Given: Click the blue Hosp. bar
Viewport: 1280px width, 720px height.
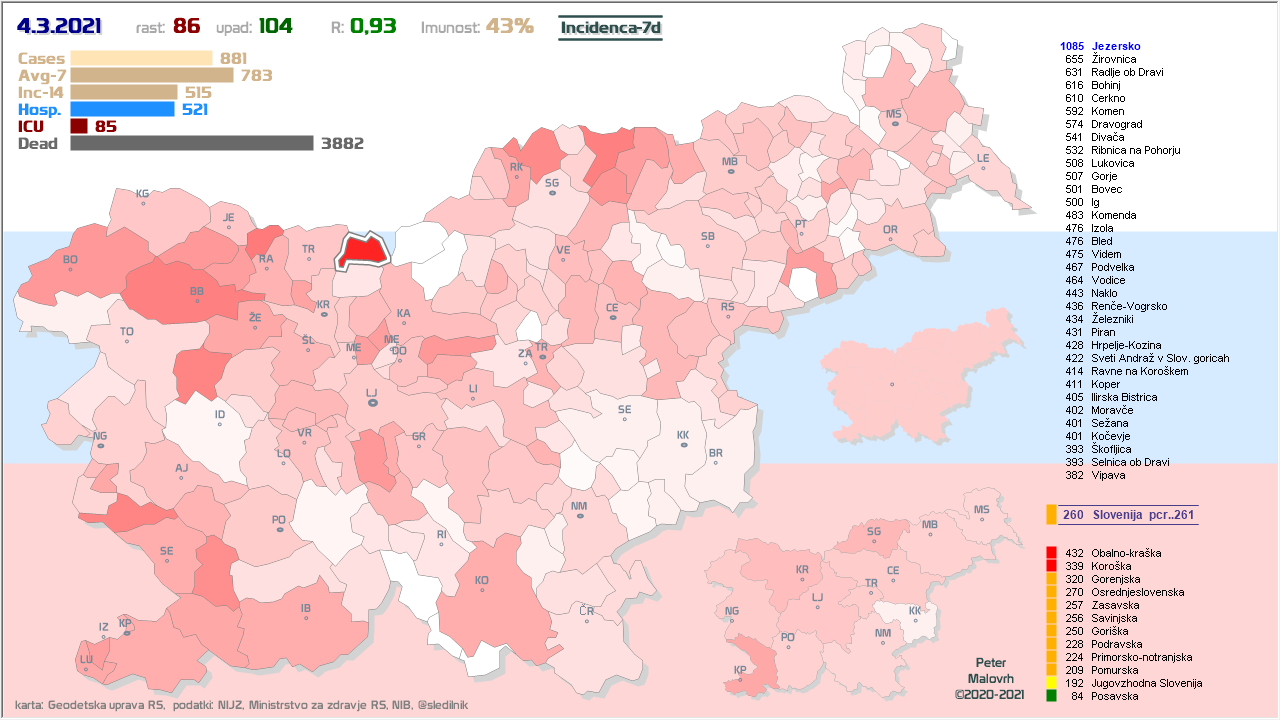Looking at the screenshot, I should click(x=122, y=109).
